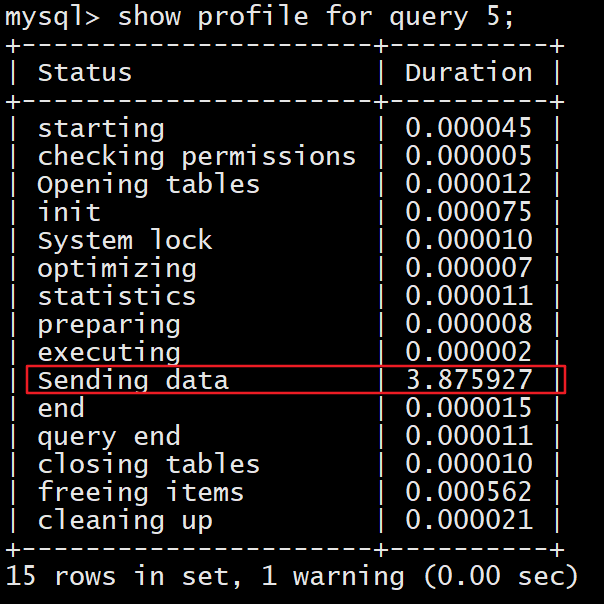Click the 'query end' status text
The image size is (604, 604).
point(109,437)
